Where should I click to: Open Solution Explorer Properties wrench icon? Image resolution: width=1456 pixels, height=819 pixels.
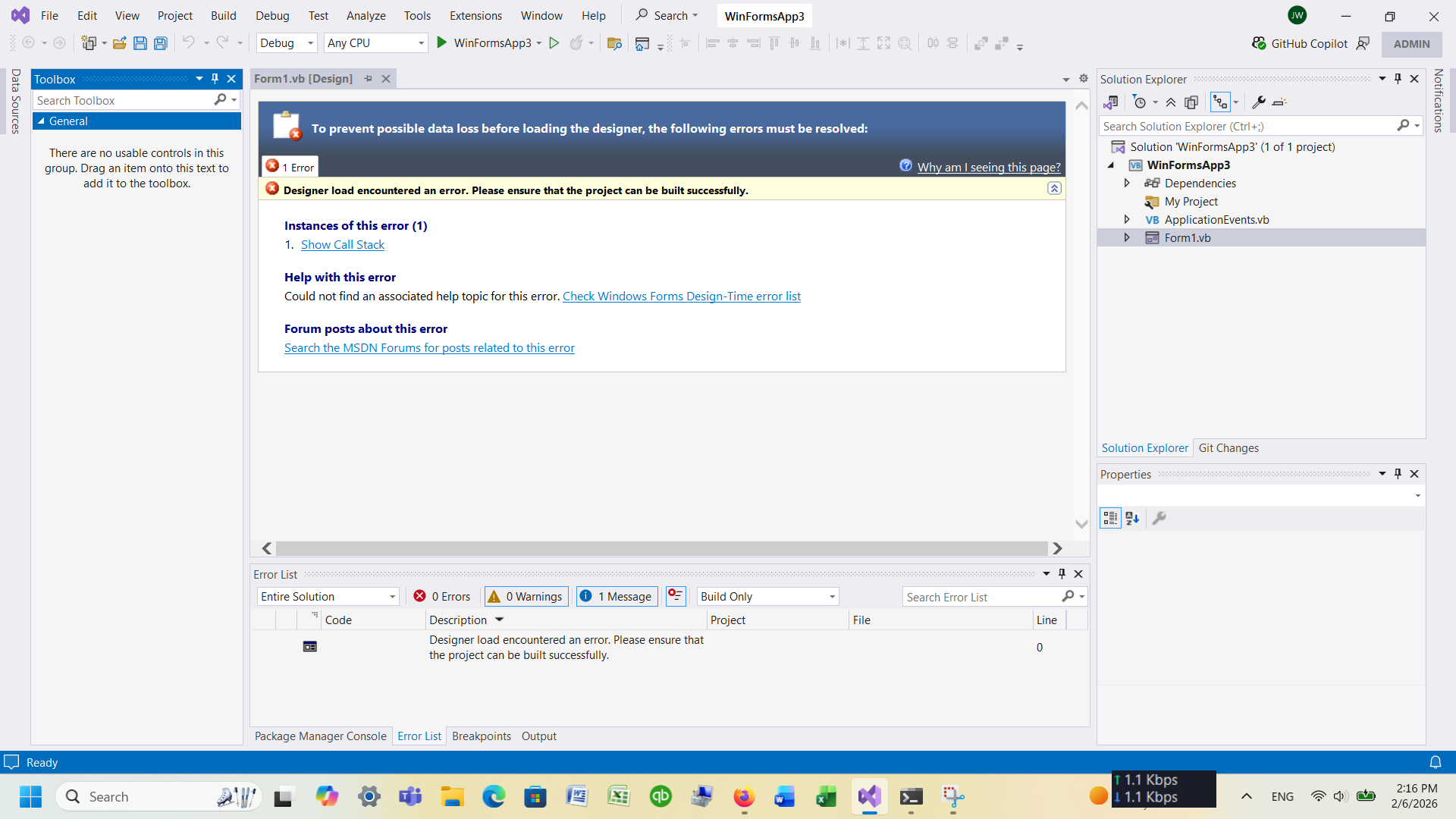pyautogui.click(x=1258, y=102)
